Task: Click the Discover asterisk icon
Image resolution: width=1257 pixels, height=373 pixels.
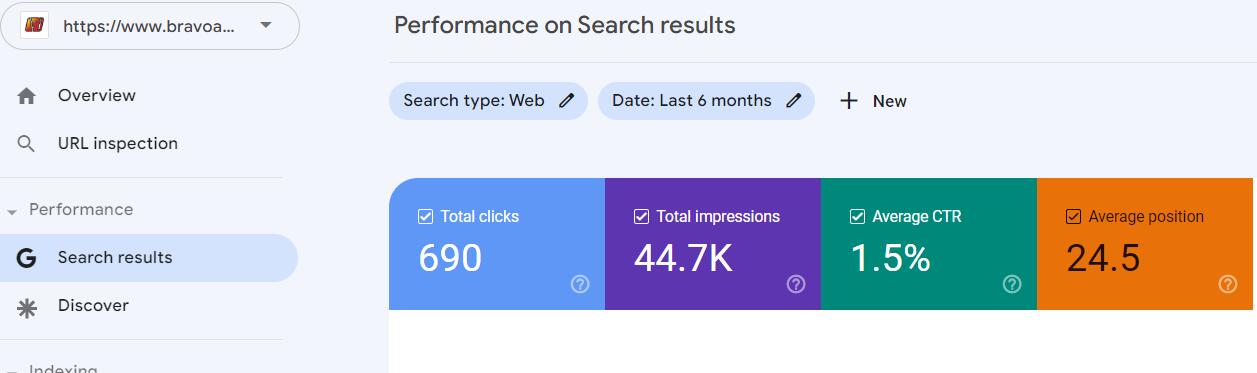Action: [27, 306]
